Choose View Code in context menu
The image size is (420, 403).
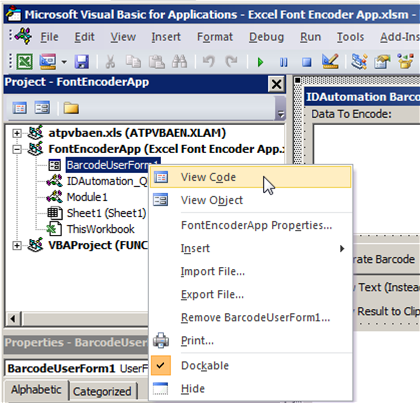(x=251, y=177)
